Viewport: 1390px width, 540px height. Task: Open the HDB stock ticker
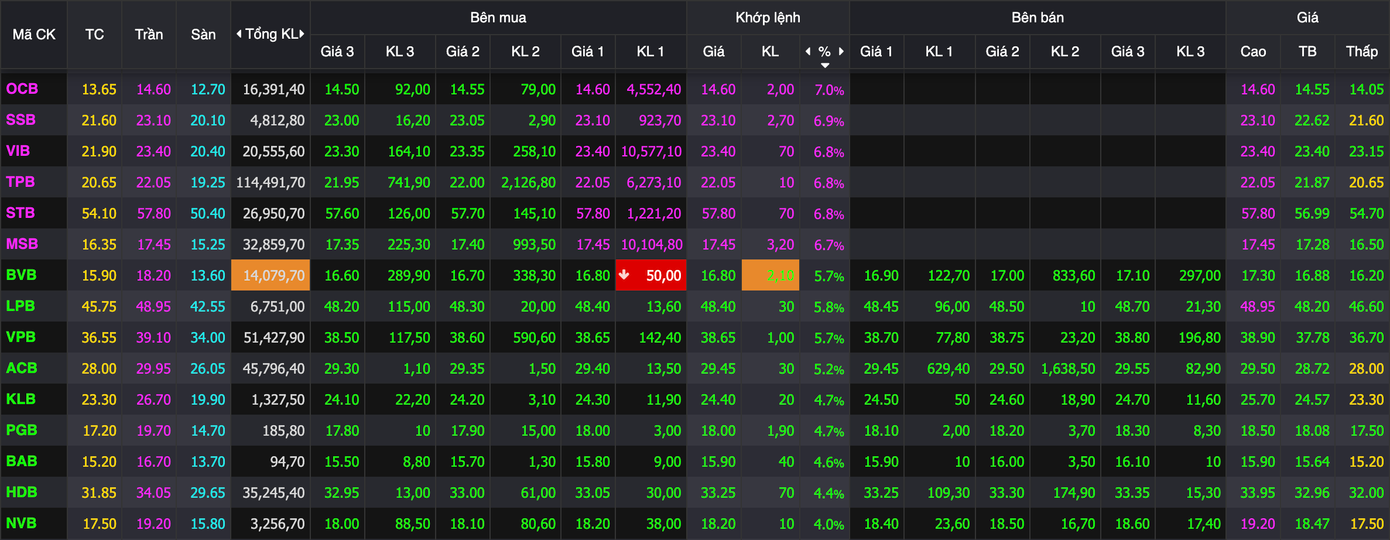click(x=21, y=492)
